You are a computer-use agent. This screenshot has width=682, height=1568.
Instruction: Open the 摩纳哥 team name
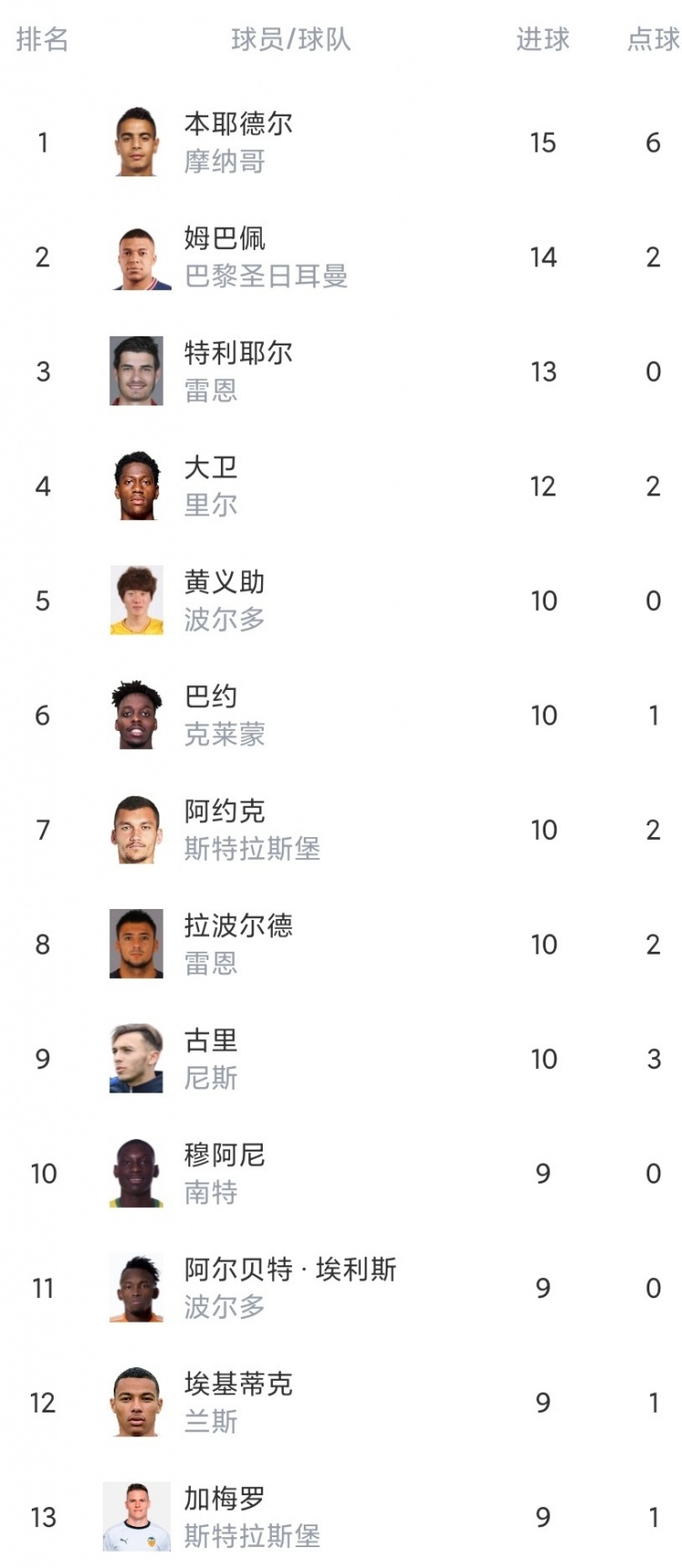coord(225,162)
